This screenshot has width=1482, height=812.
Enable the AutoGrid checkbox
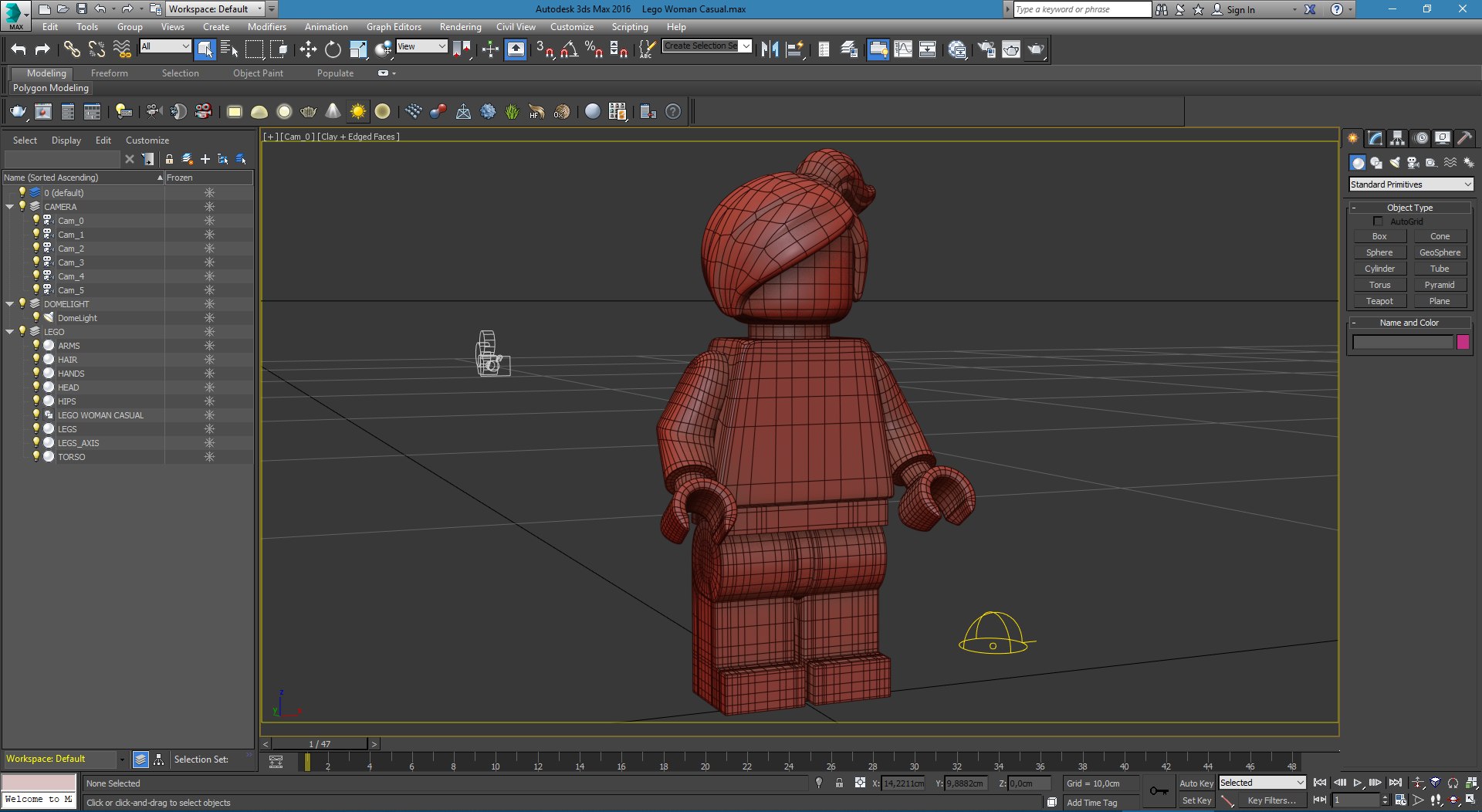(x=1378, y=222)
